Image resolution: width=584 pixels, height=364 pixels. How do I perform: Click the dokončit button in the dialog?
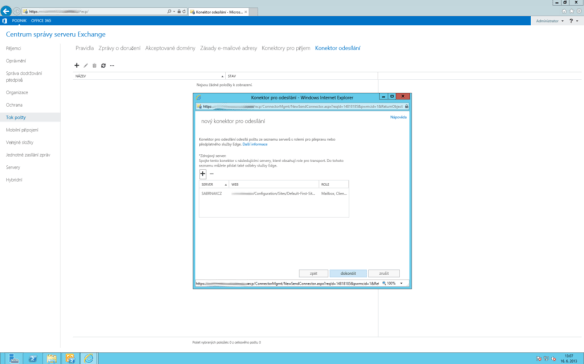[348, 273]
